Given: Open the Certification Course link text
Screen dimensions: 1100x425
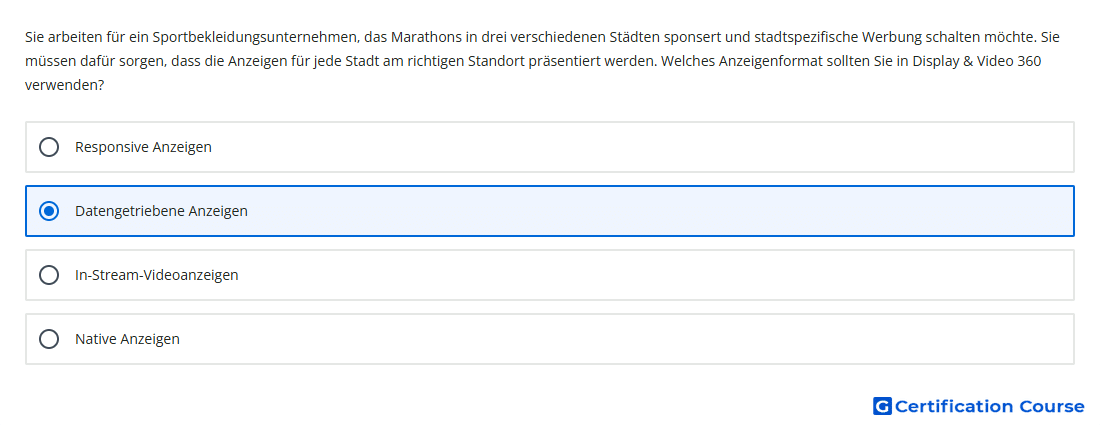Looking at the screenshot, I should tap(989, 406).
